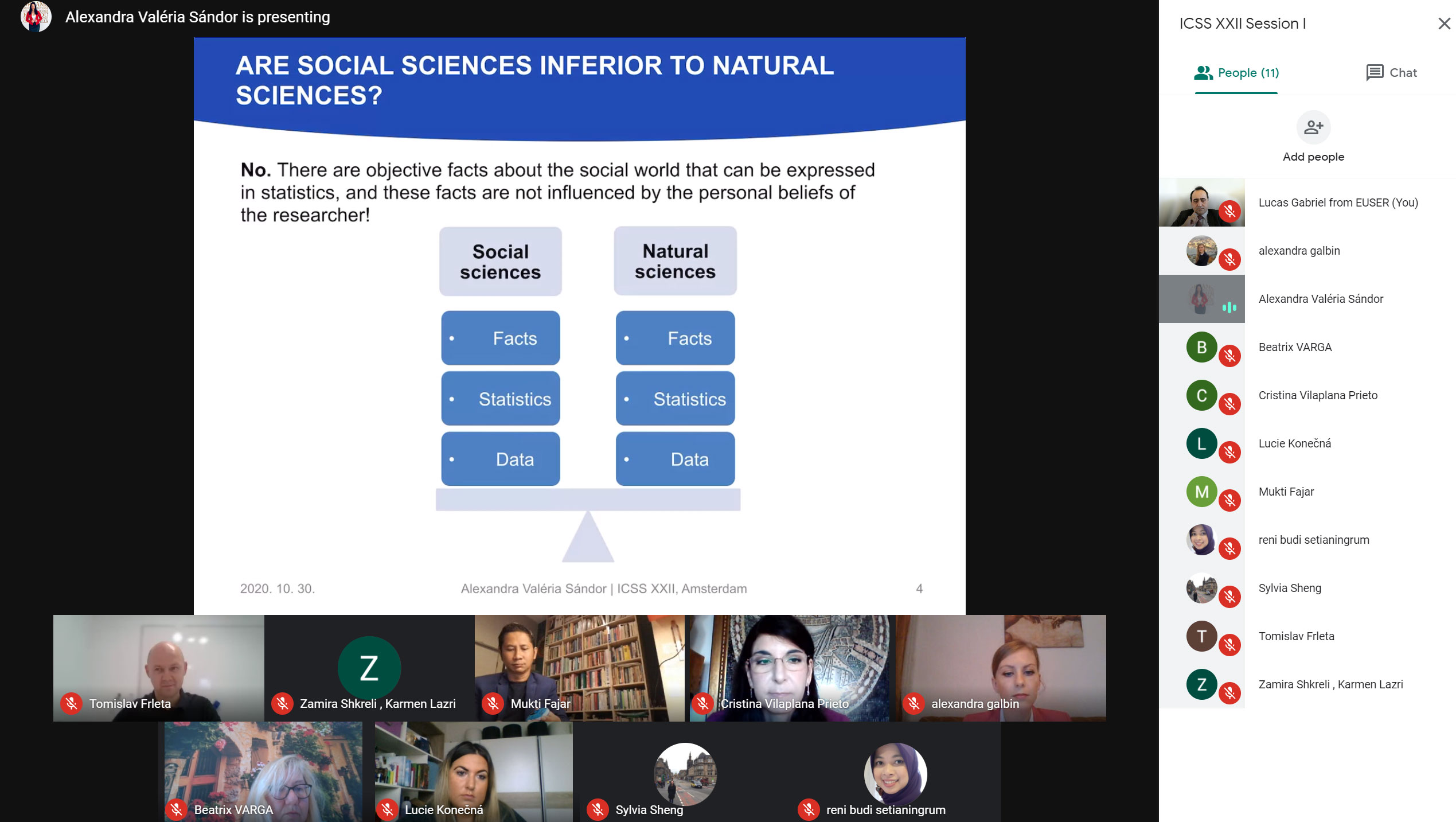Image resolution: width=1456 pixels, height=822 pixels.
Task: Close the ICSS XXII Session I panel
Action: tap(1443, 24)
